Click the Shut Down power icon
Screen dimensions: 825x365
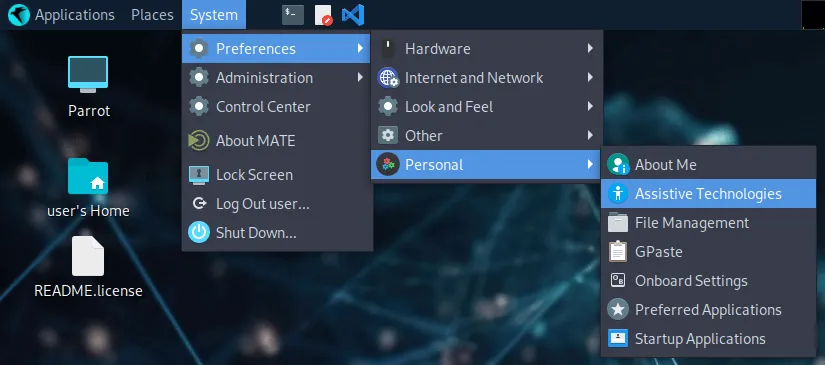coord(198,232)
